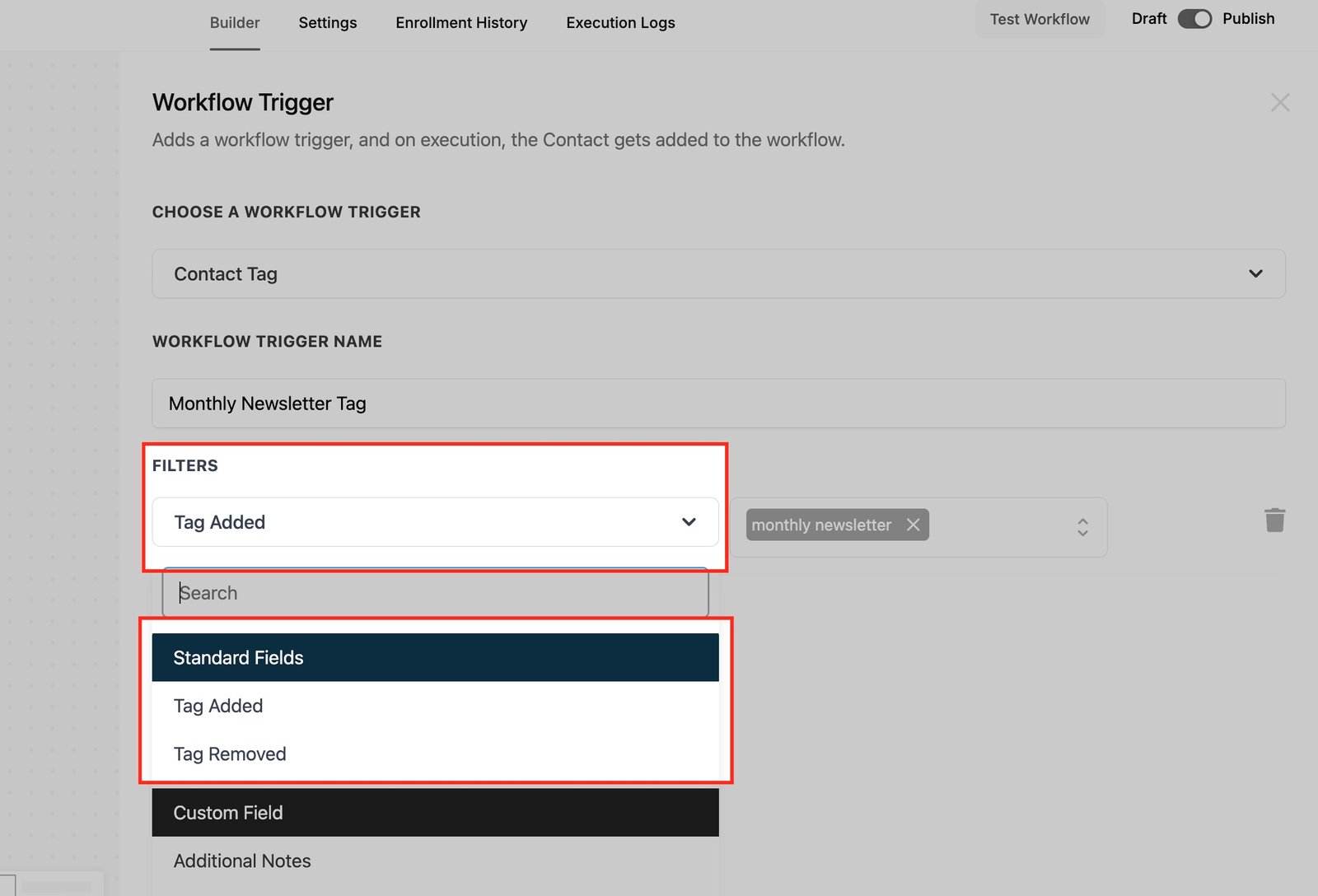Remove the monthly newsletter tag chip
Screen dimensions: 1318x896
(913, 525)
